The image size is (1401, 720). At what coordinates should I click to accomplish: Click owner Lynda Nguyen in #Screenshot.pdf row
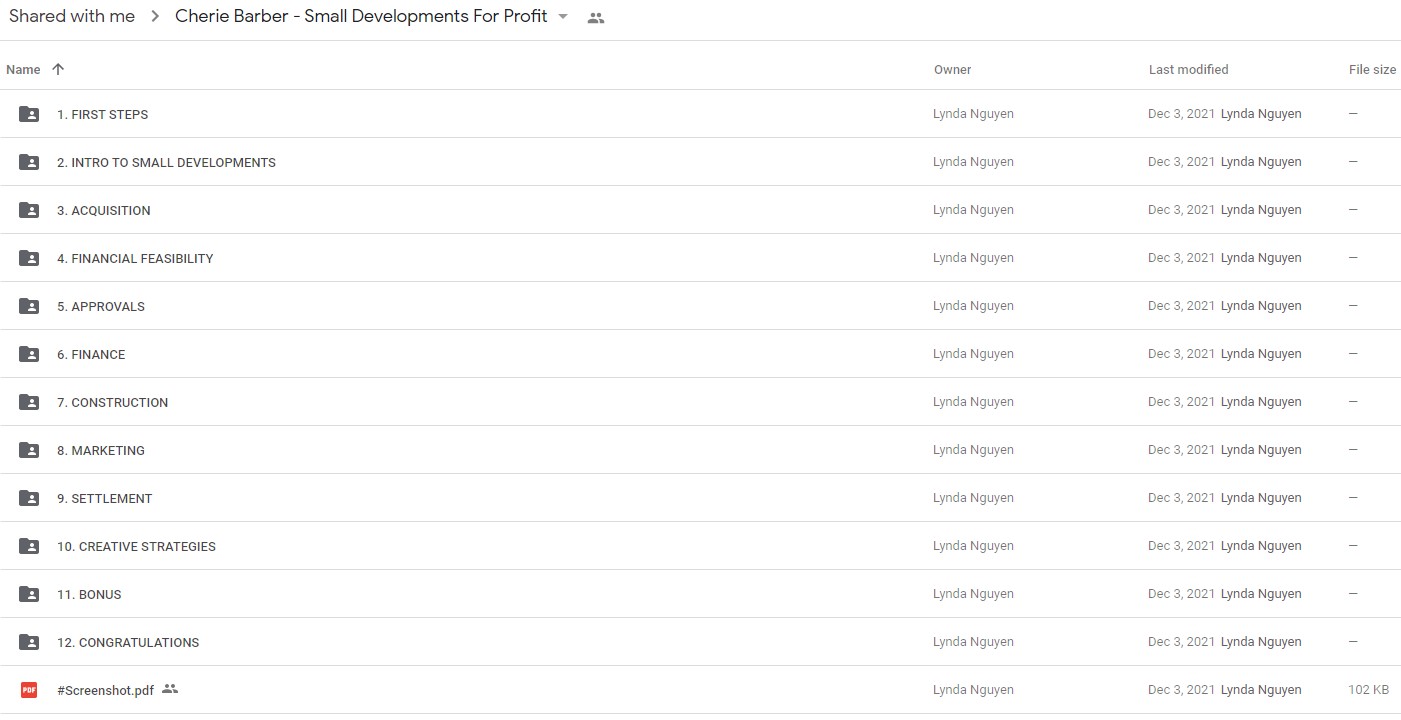pyautogui.click(x=973, y=690)
